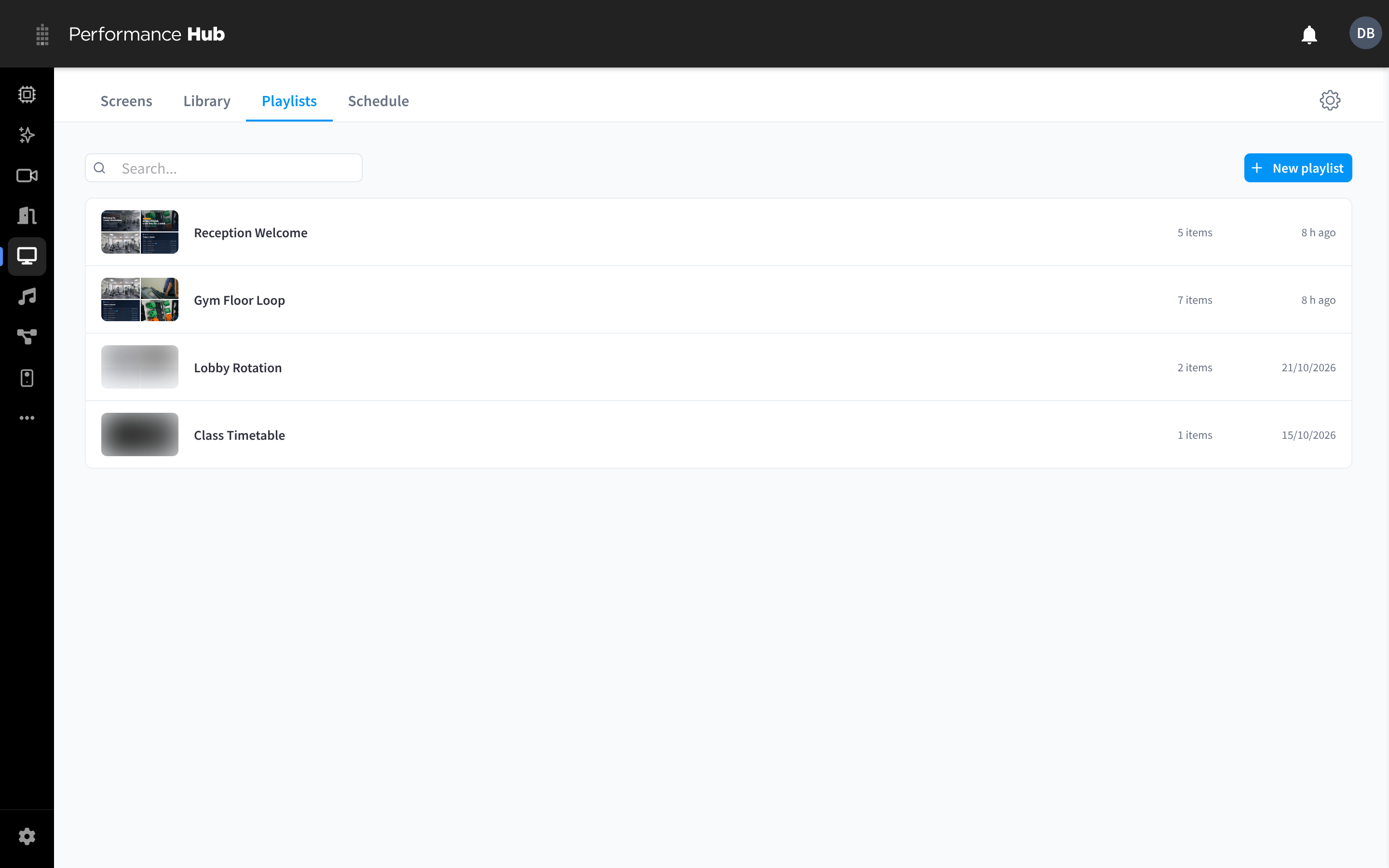Open playlist settings gear near tabs

[x=1329, y=100]
